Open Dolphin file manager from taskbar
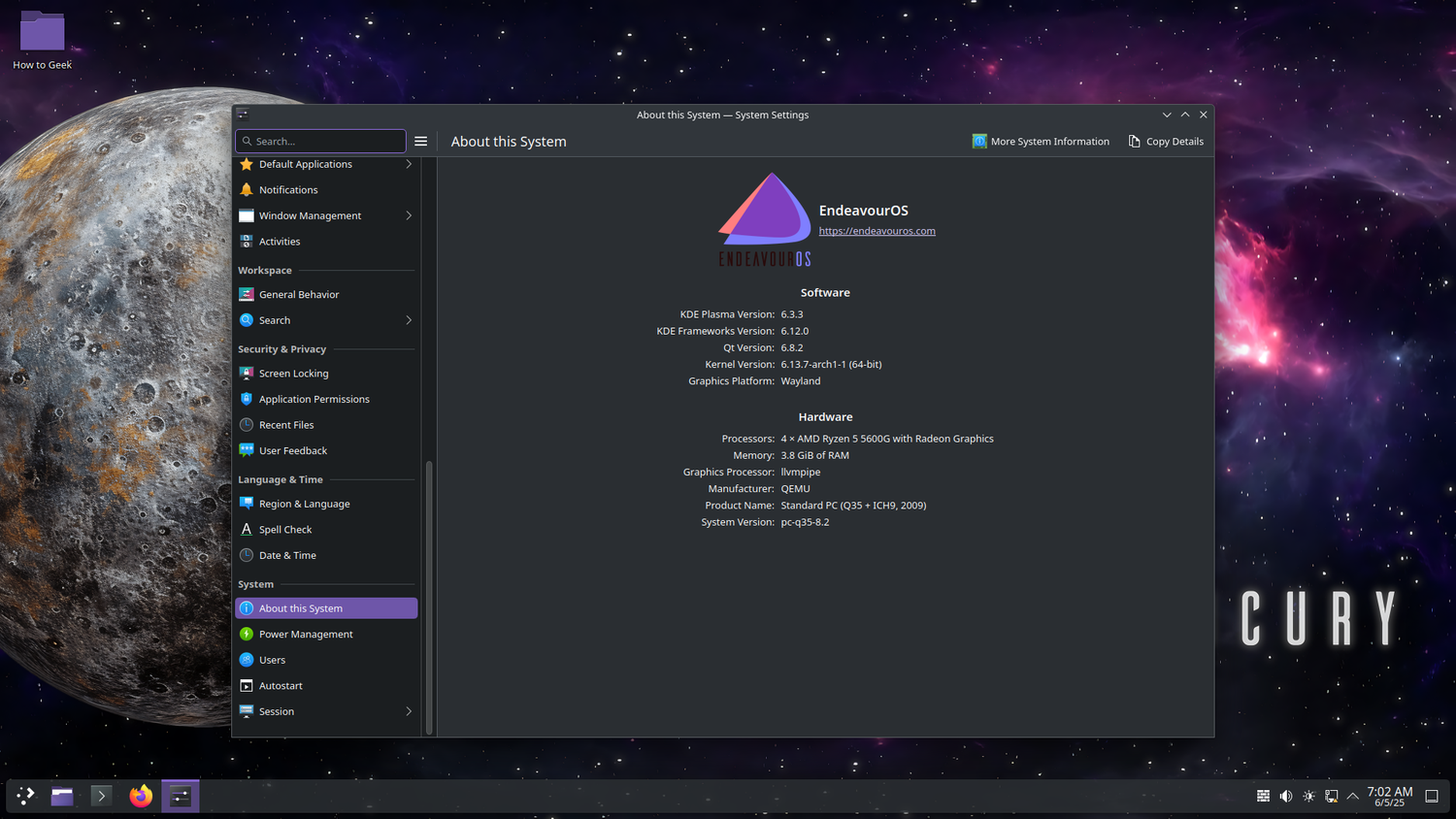 pos(62,796)
